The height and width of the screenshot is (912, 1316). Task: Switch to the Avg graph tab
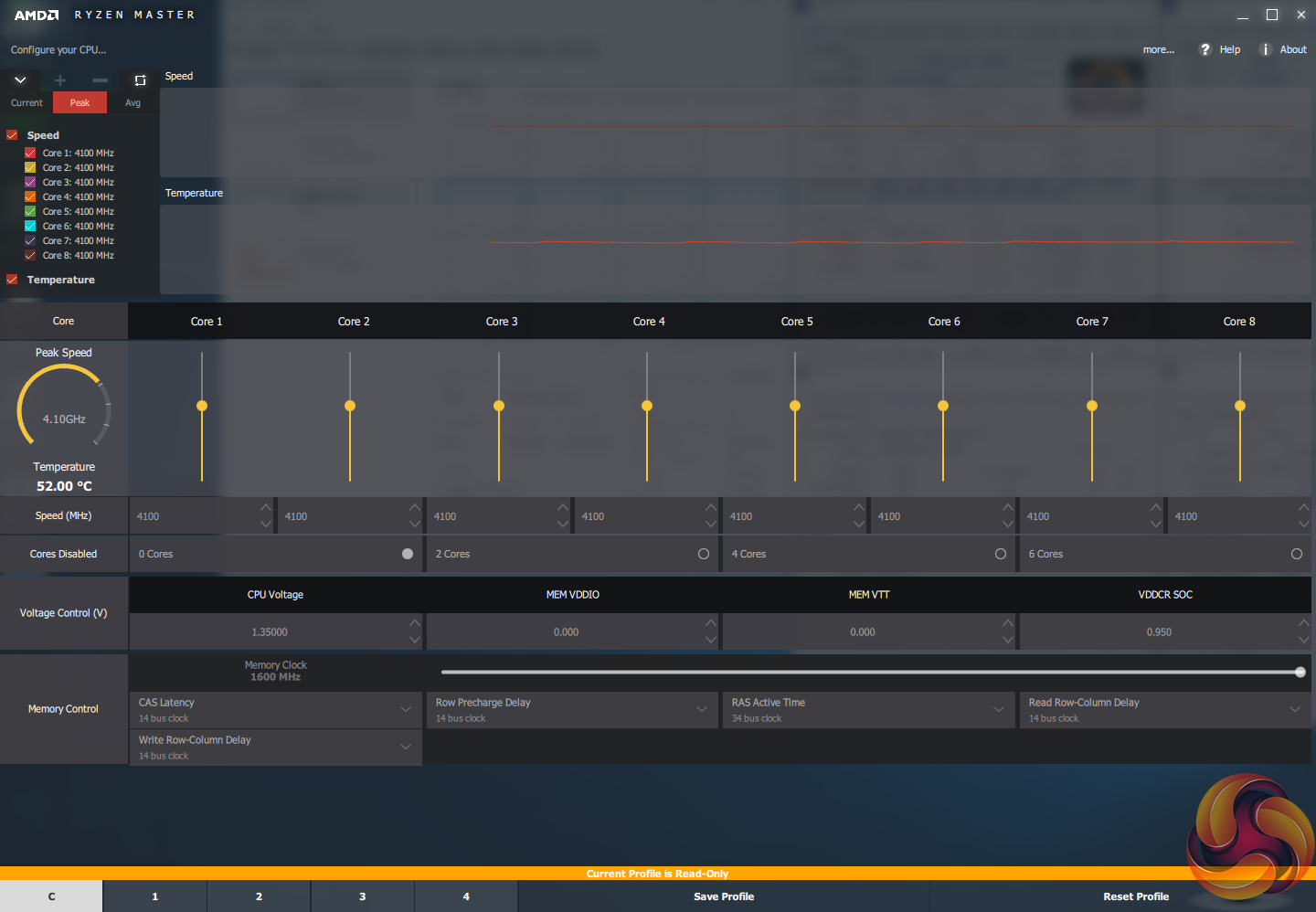coord(133,102)
